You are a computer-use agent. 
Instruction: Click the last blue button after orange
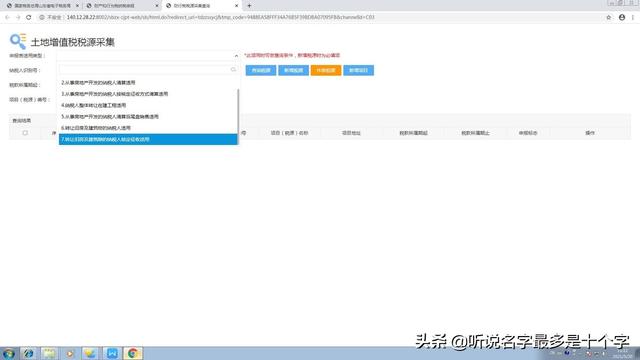[x=358, y=70]
